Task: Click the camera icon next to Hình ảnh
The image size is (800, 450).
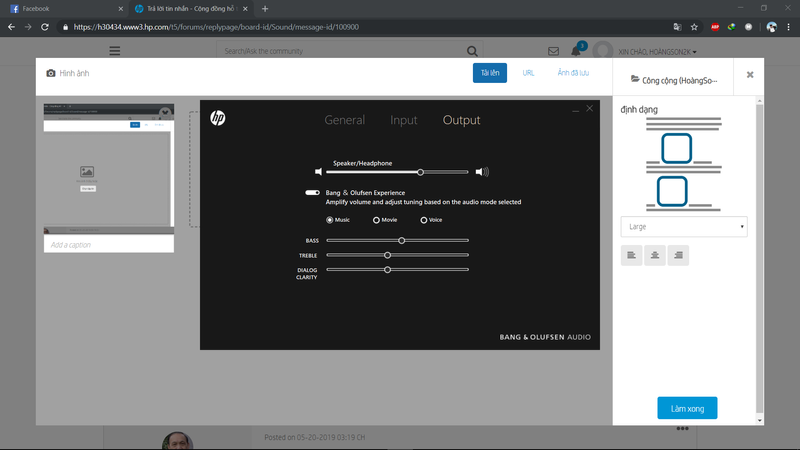Action: coord(51,73)
